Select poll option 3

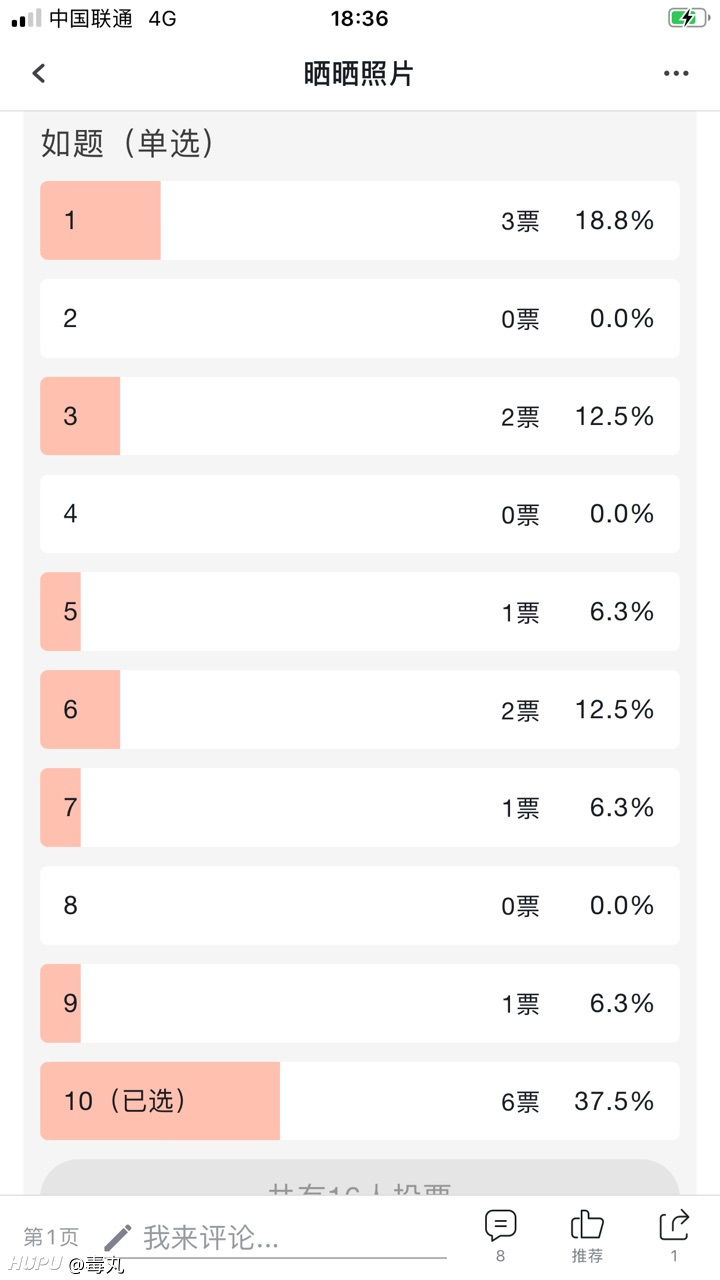tap(360, 416)
